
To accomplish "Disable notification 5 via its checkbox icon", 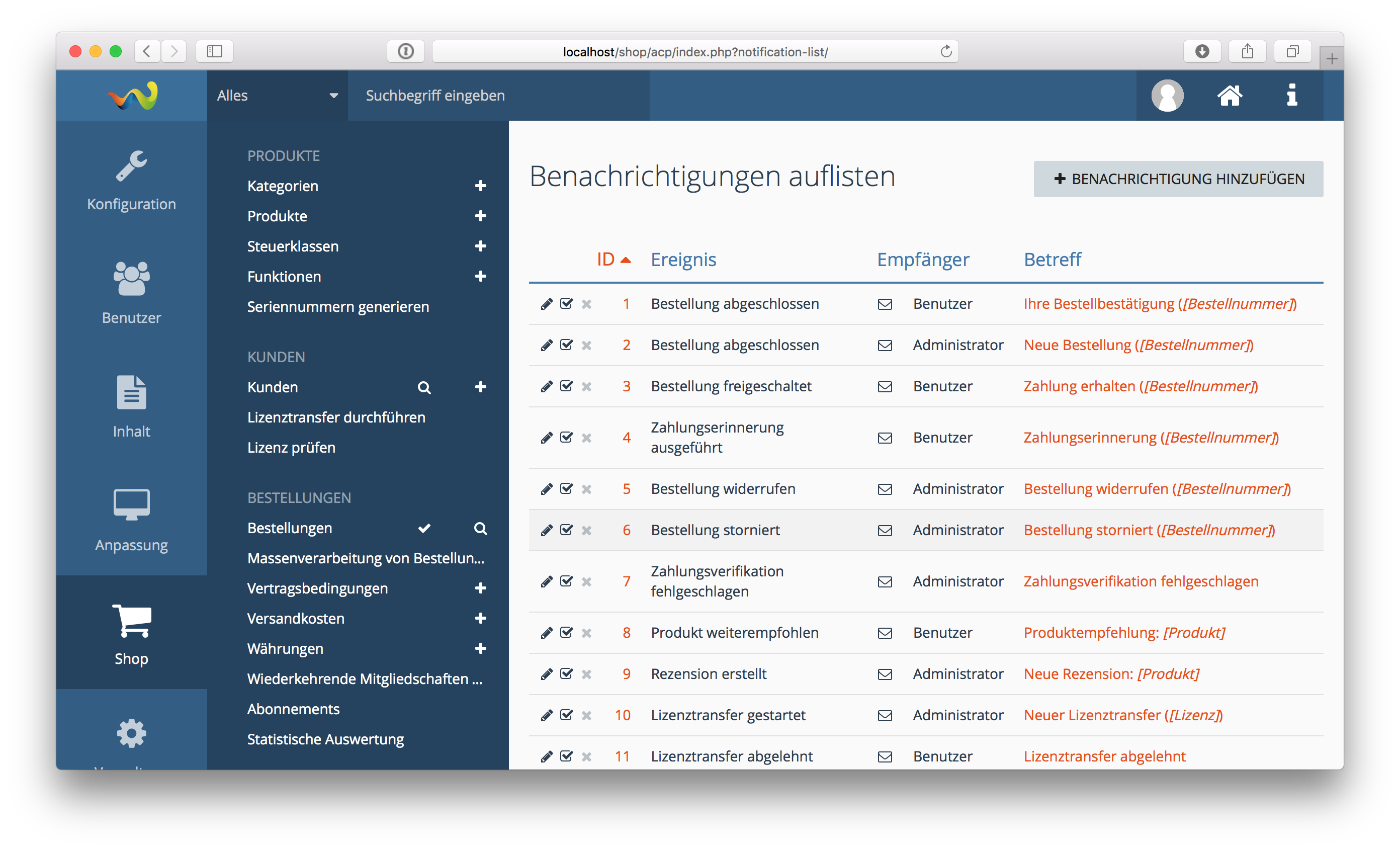I will 567,489.
